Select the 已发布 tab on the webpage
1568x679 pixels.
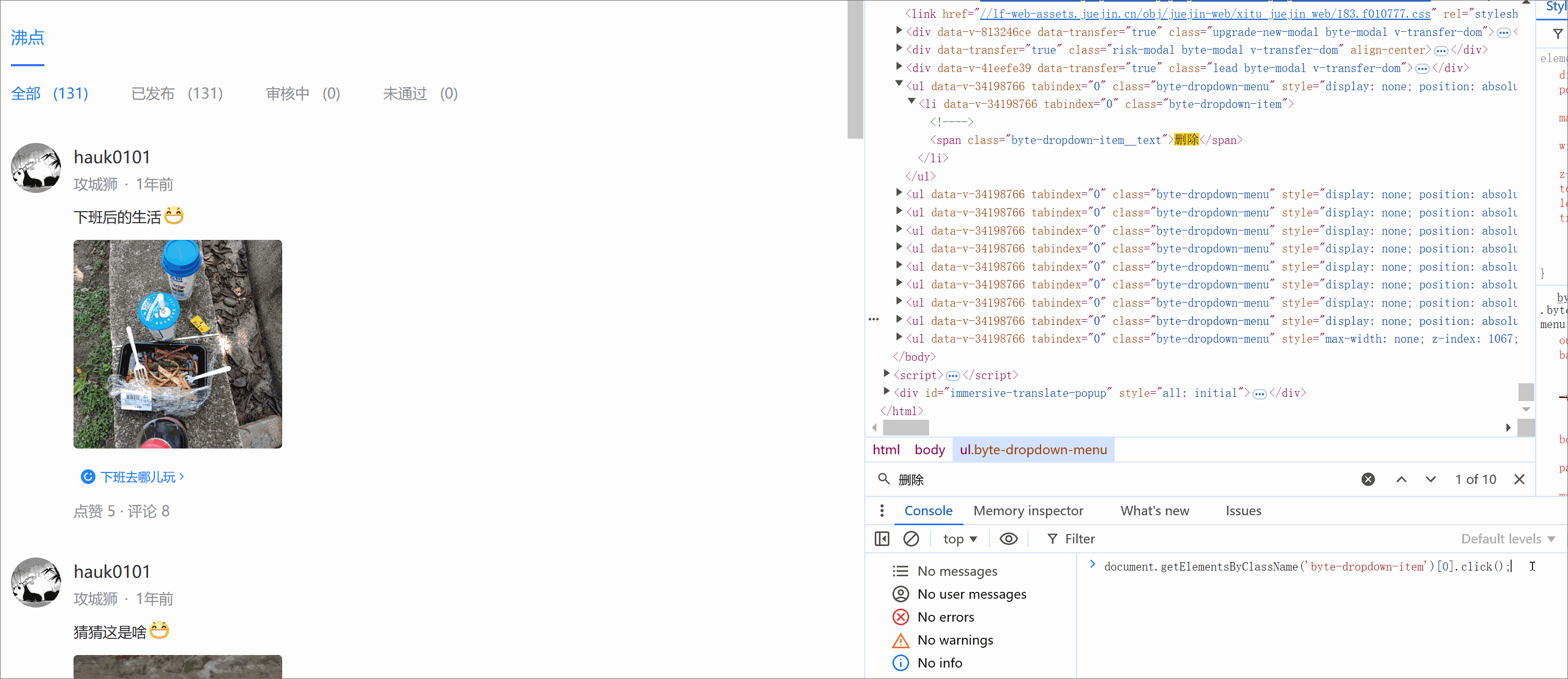click(153, 93)
